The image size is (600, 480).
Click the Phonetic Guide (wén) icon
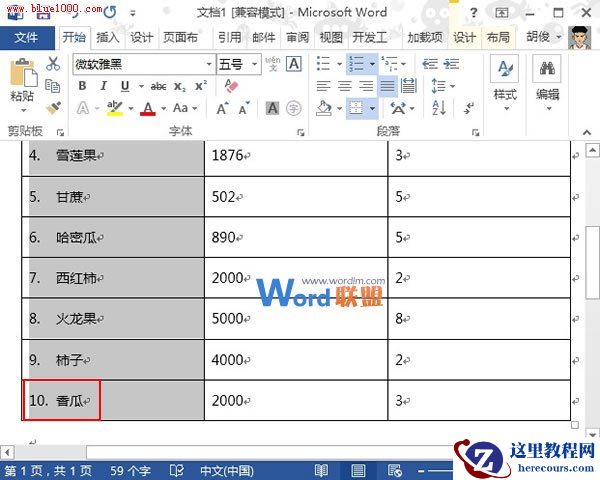(x=272, y=64)
